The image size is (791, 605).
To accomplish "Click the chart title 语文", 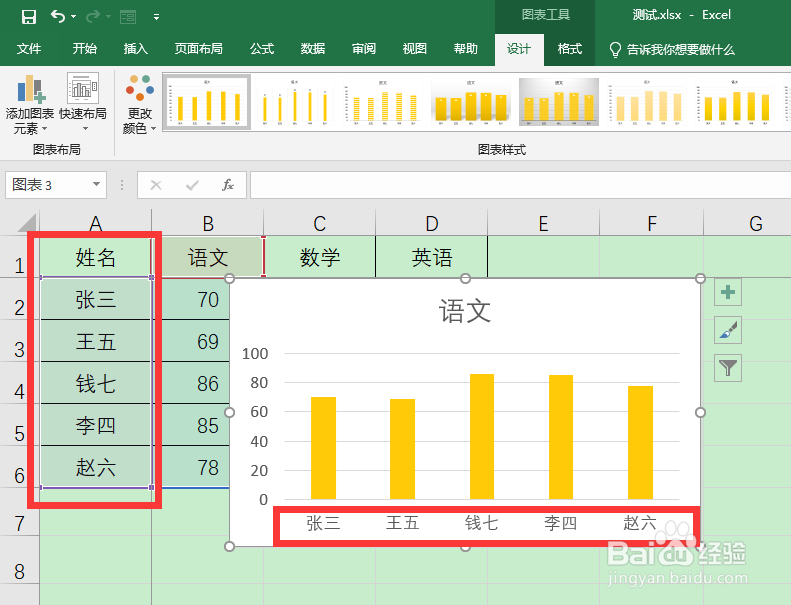I will (465, 311).
